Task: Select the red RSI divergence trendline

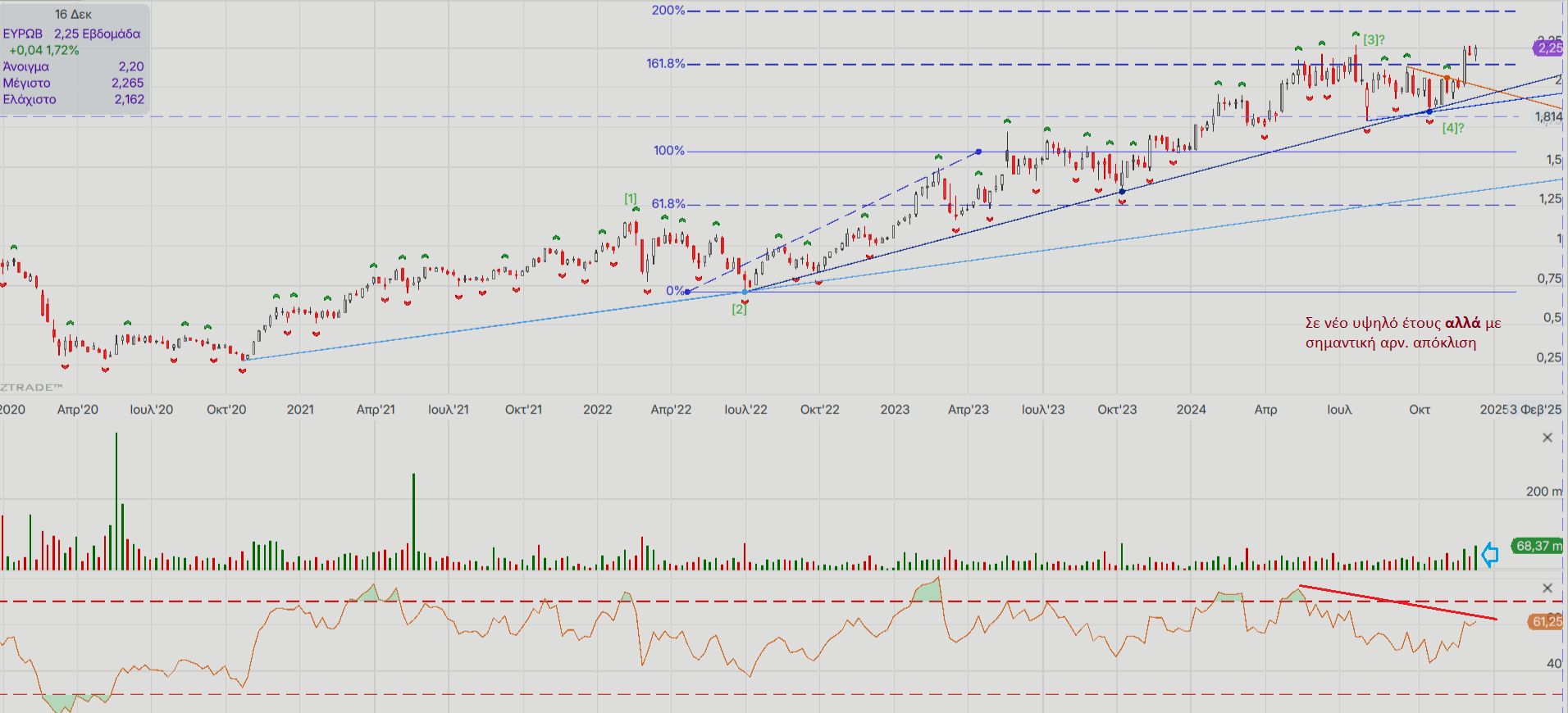Action: (x=1398, y=602)
